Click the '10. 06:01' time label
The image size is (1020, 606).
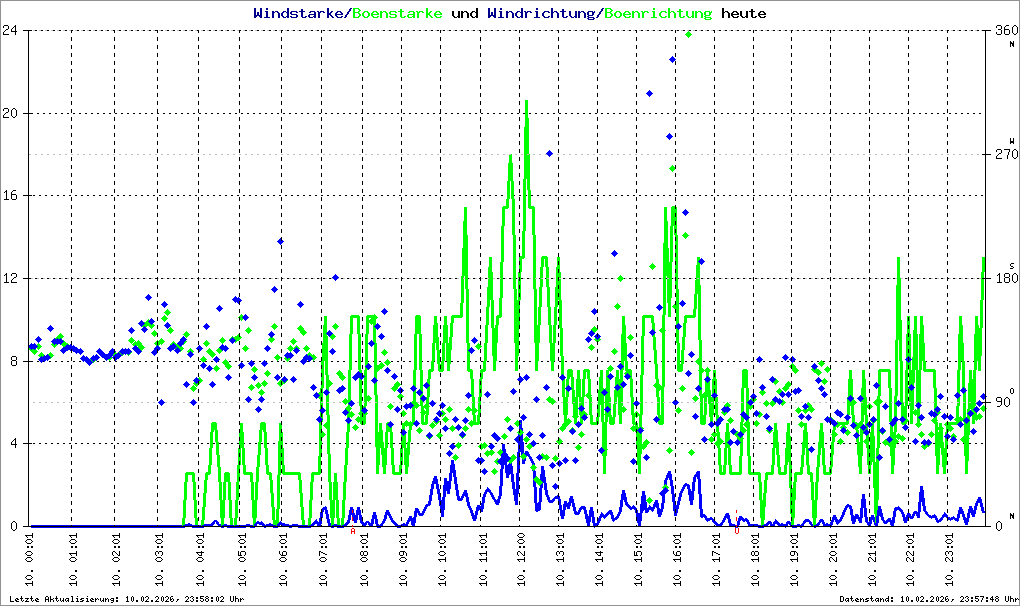283,560
